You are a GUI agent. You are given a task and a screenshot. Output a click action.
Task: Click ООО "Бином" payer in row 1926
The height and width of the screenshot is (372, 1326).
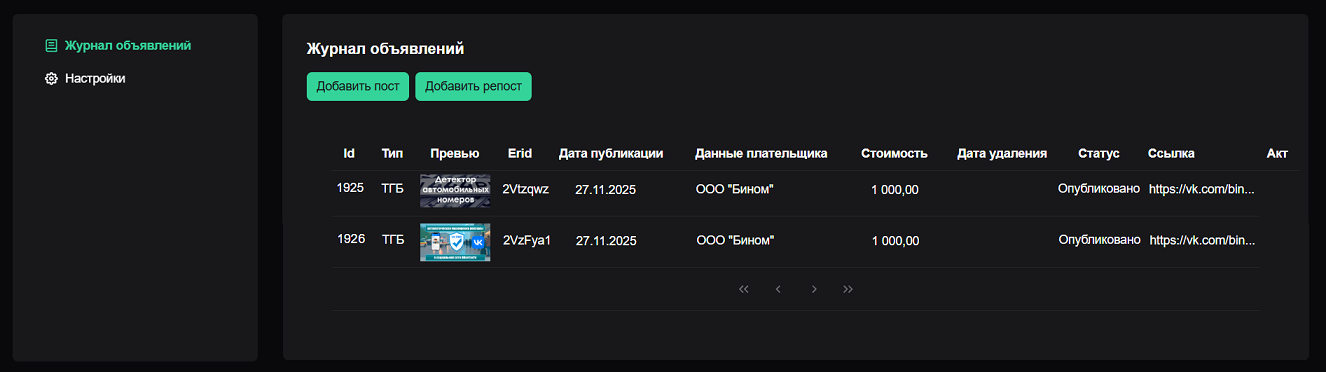pyautogui.click(x=735, y=241)
